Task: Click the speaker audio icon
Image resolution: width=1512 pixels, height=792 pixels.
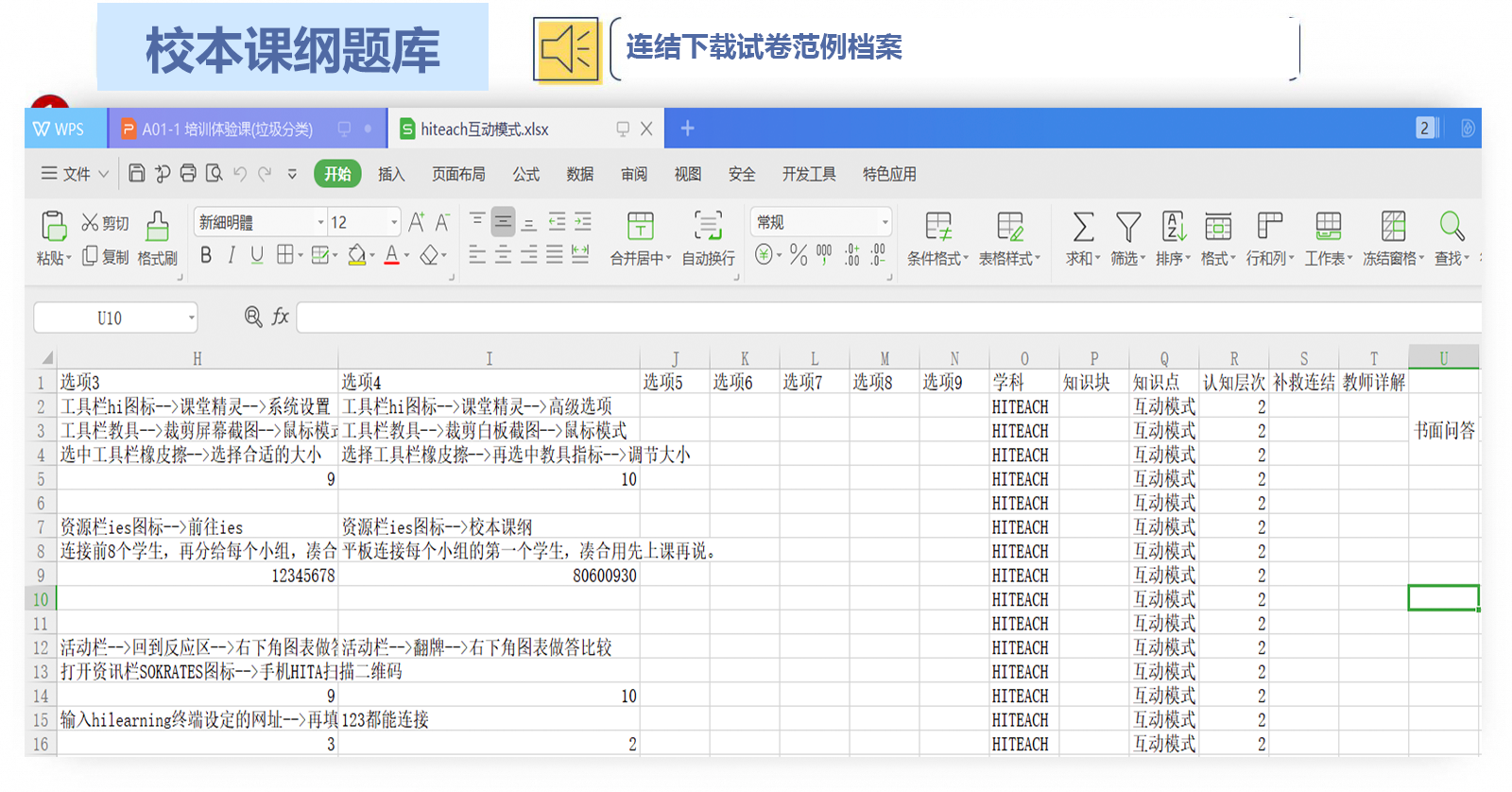Action: [x=566, y=49]
